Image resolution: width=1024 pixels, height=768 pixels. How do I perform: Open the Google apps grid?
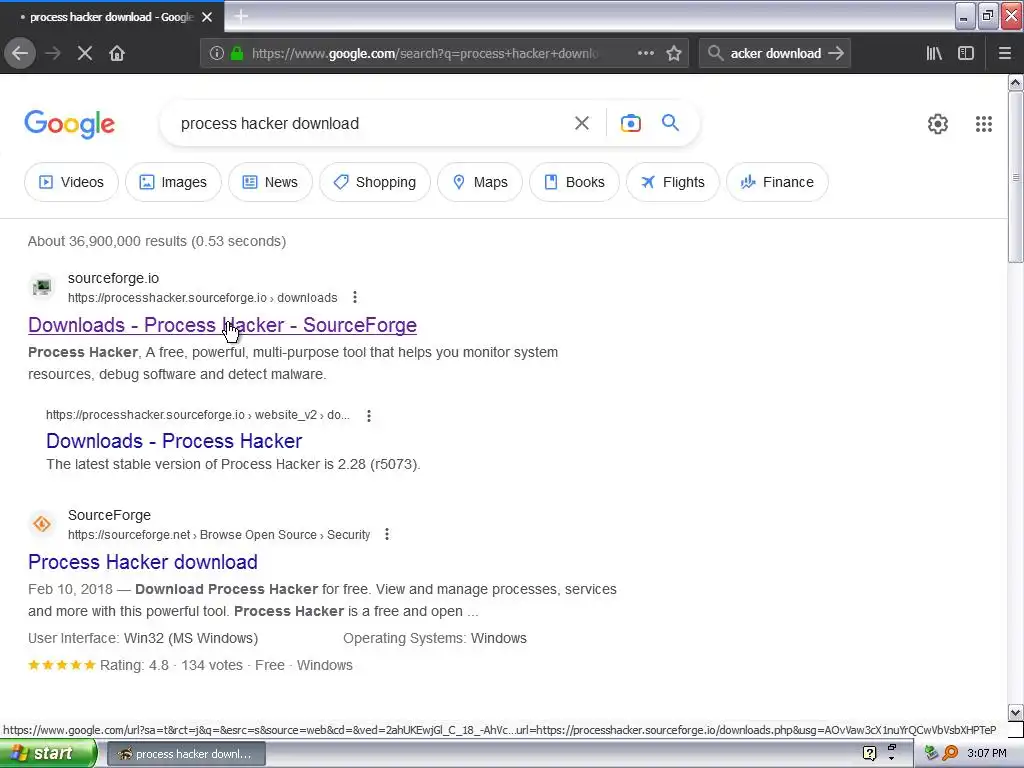coord(984,123)
